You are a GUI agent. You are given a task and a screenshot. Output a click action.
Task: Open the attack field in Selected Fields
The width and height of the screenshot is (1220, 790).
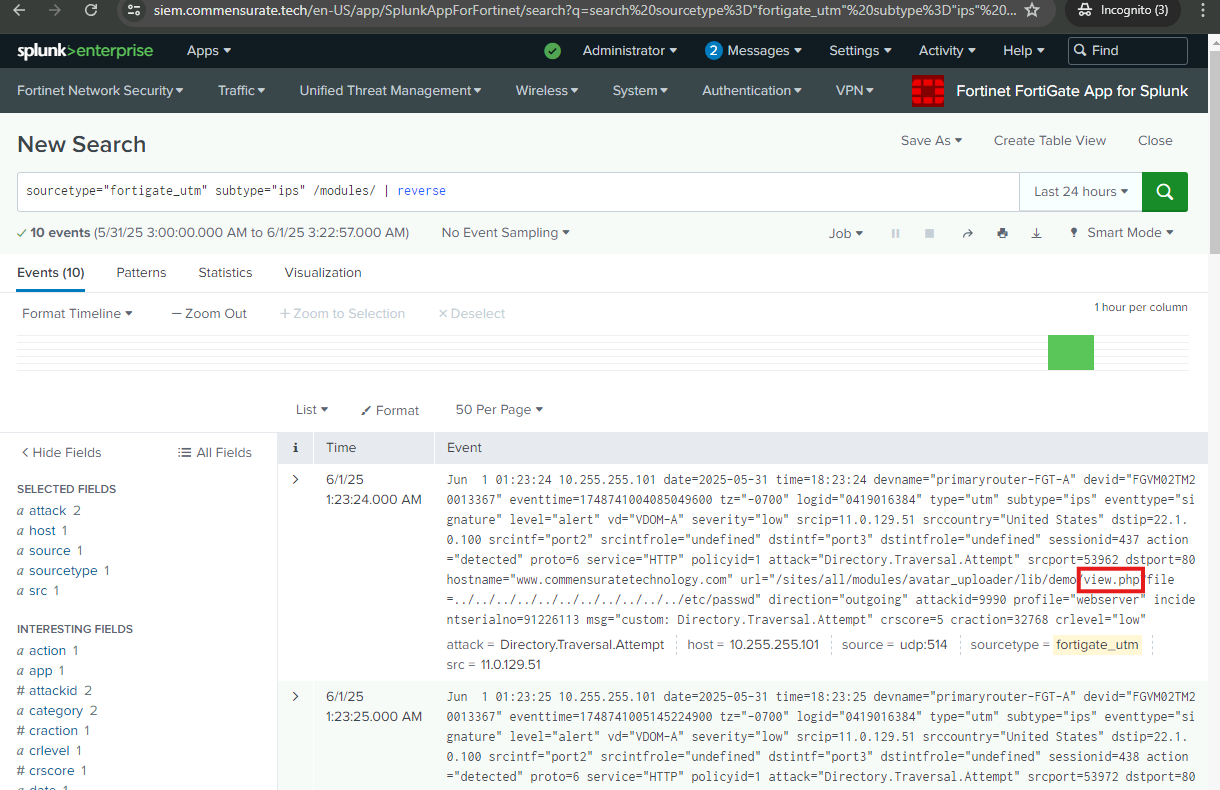[47, 511]
